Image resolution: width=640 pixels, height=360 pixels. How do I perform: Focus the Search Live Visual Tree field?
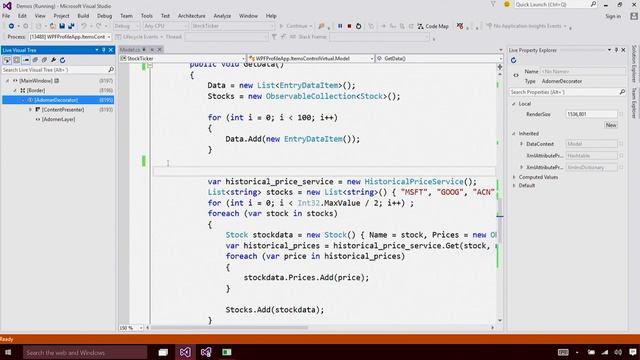pyautogui.click(x=54, y=70)
